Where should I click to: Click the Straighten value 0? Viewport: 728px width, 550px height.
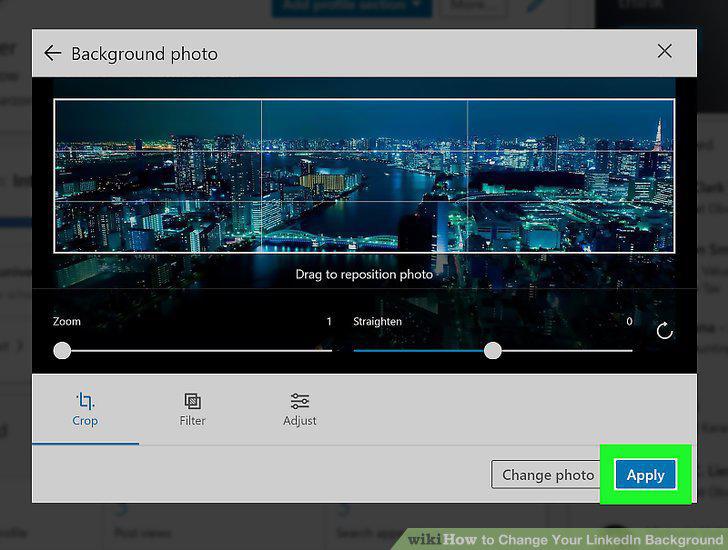click(x=629, y=321)
